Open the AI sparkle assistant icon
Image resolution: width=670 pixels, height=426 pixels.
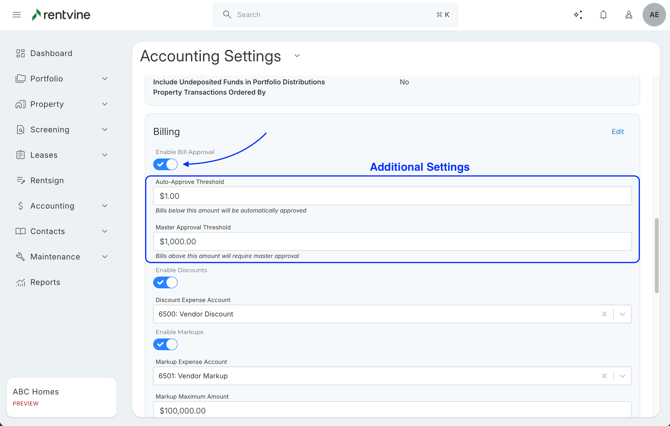point(578,15)
